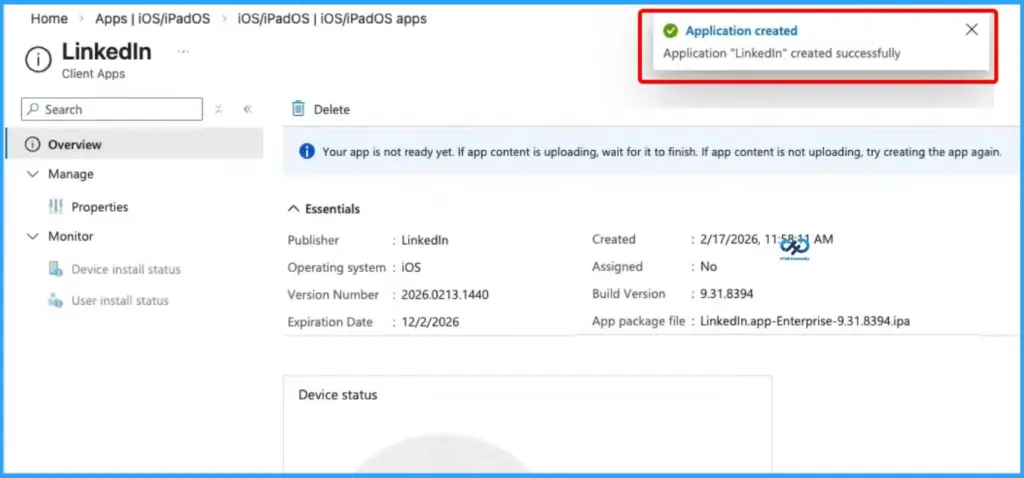
Task: Collapse the Manage section chevron
Action: tap(33, 174)
